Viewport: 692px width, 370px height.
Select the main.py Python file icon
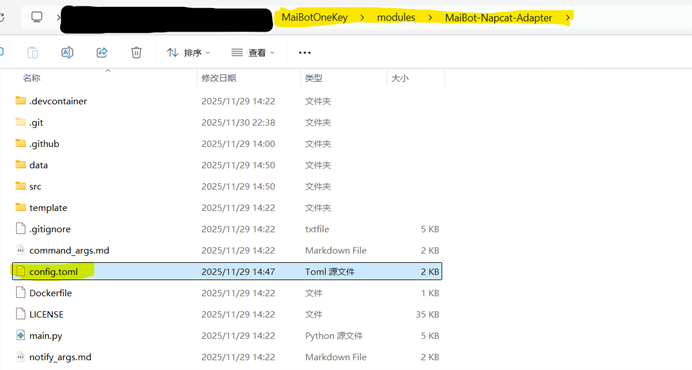click(20, 335)
